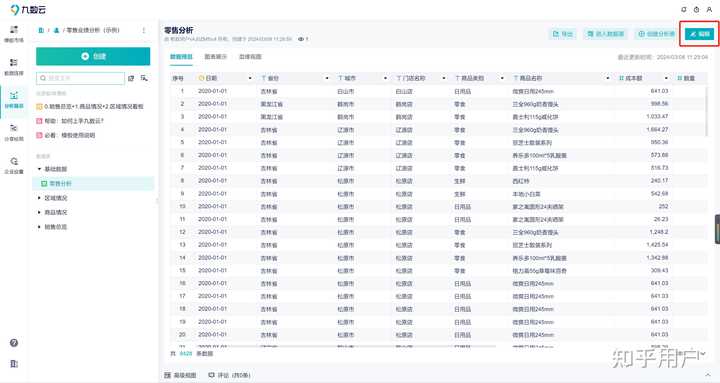Open the 日期 column dropdown arrow

pos(250,79)
